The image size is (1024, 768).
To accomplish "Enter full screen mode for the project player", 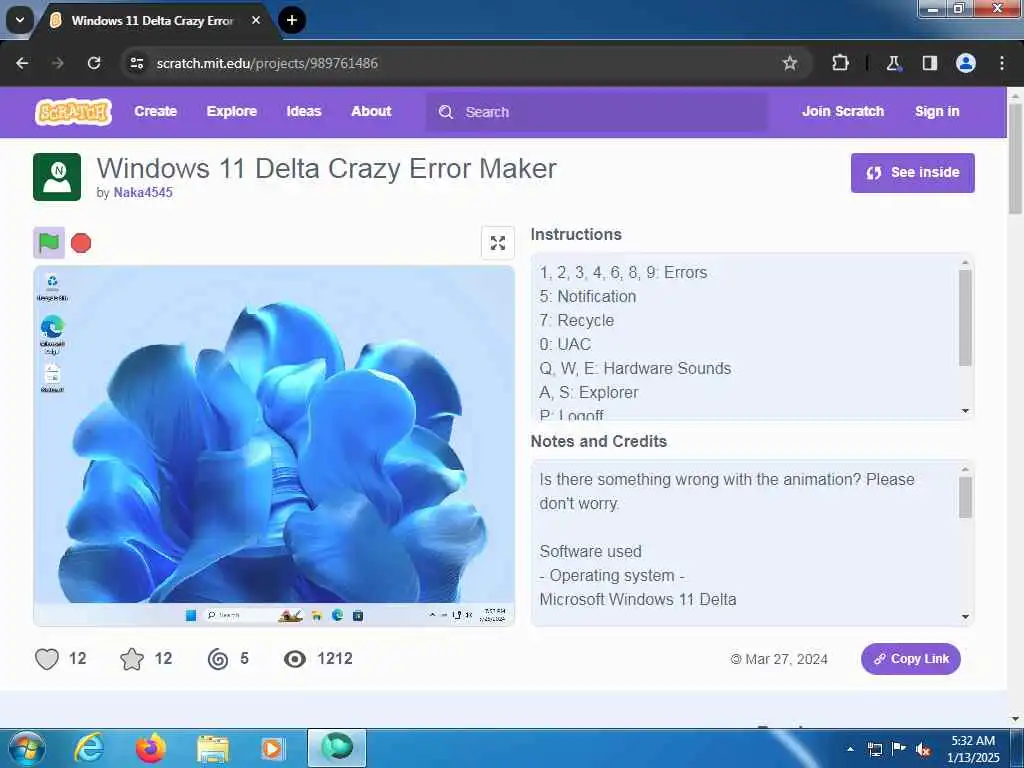I will coord(498,243).
